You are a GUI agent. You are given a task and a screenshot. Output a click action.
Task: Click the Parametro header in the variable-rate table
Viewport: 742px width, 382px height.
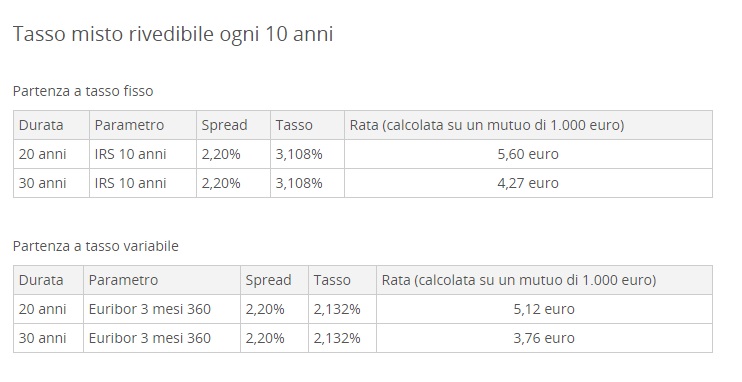click(x=123, y=280)
